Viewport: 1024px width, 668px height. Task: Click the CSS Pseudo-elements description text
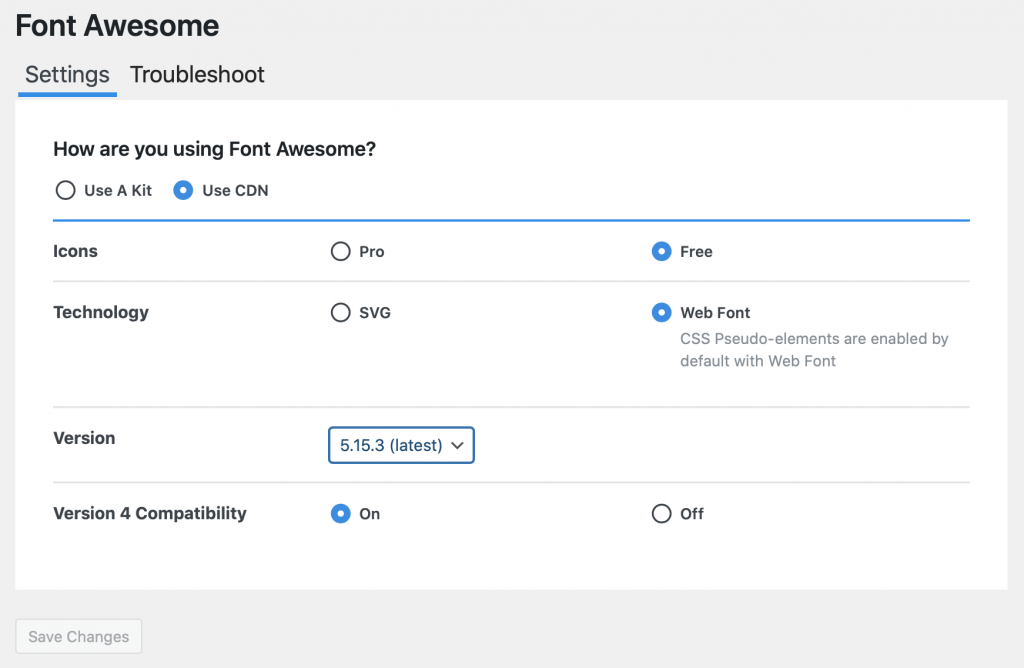tap(814, 350)
